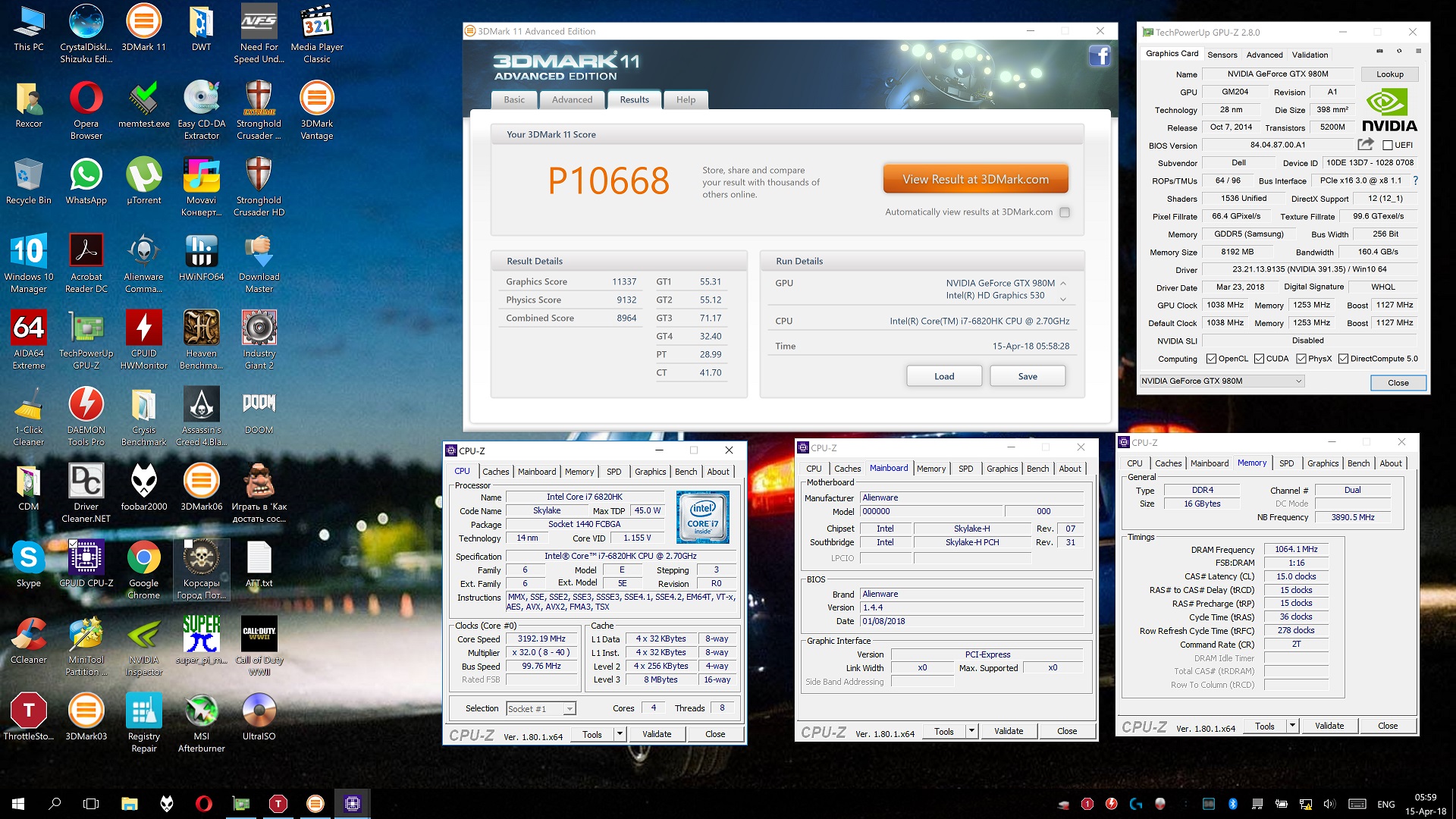This screenshot has height=819, width=1456.
Task: Click View Result at 3DMark.com button
Action: 975,180
